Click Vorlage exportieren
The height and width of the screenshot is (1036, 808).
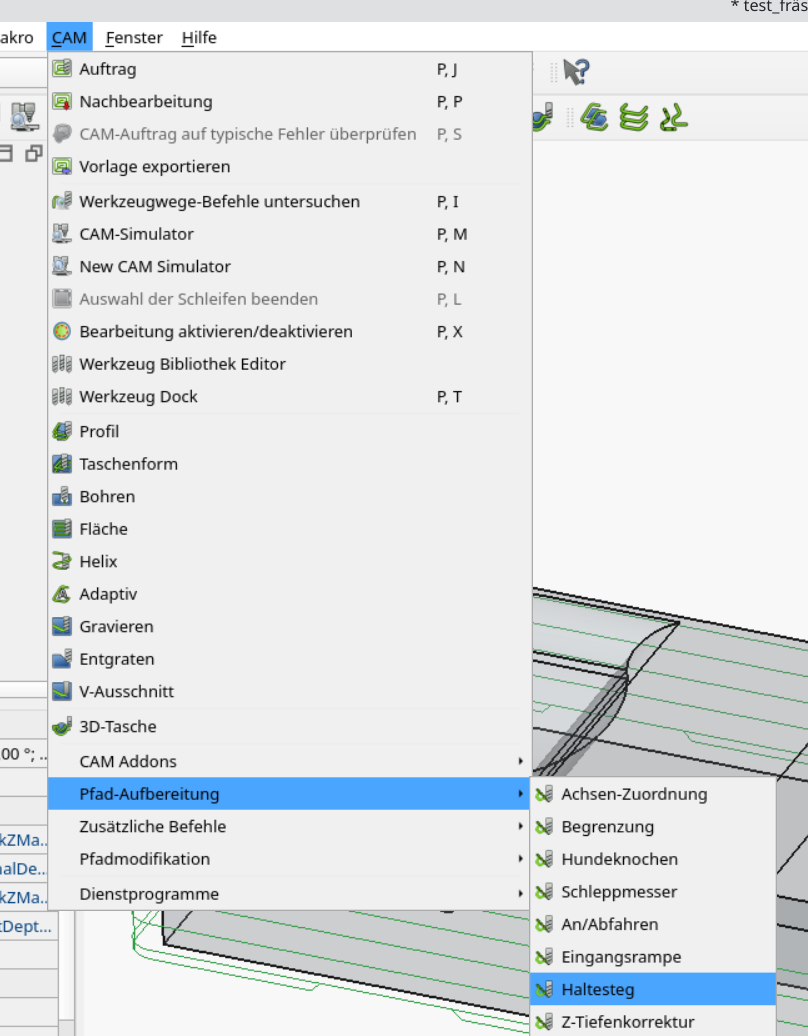tap(154, 167)
